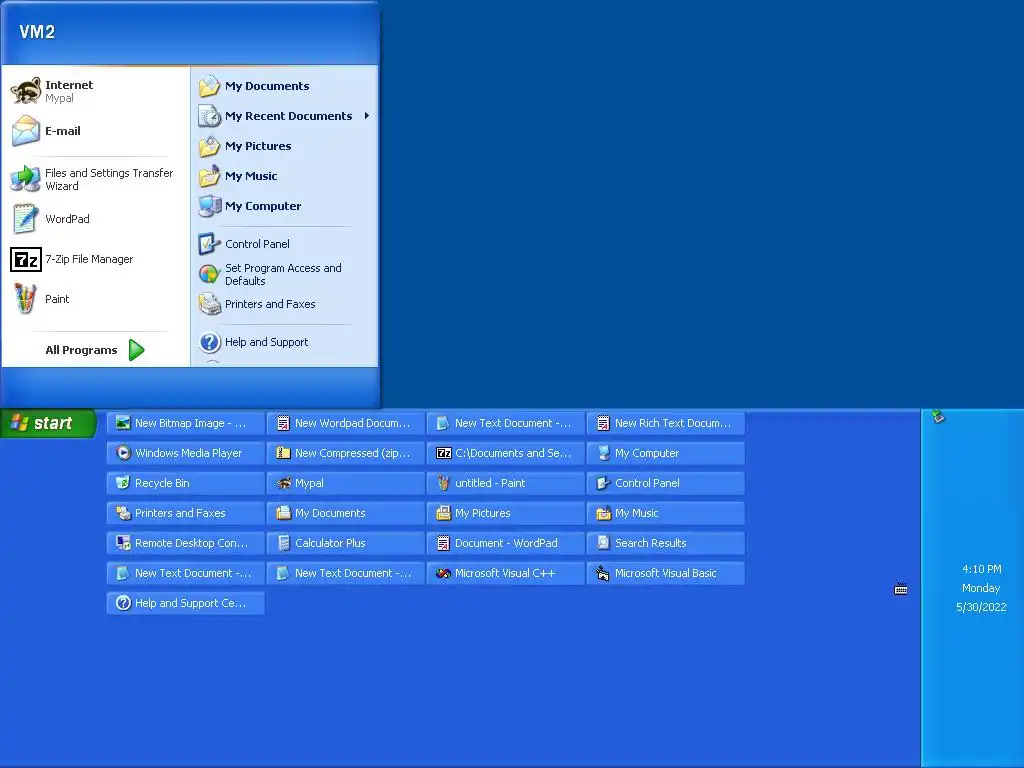Click the start button
The width and height of the screenshot is (1024, 768).
pos(48,423)
